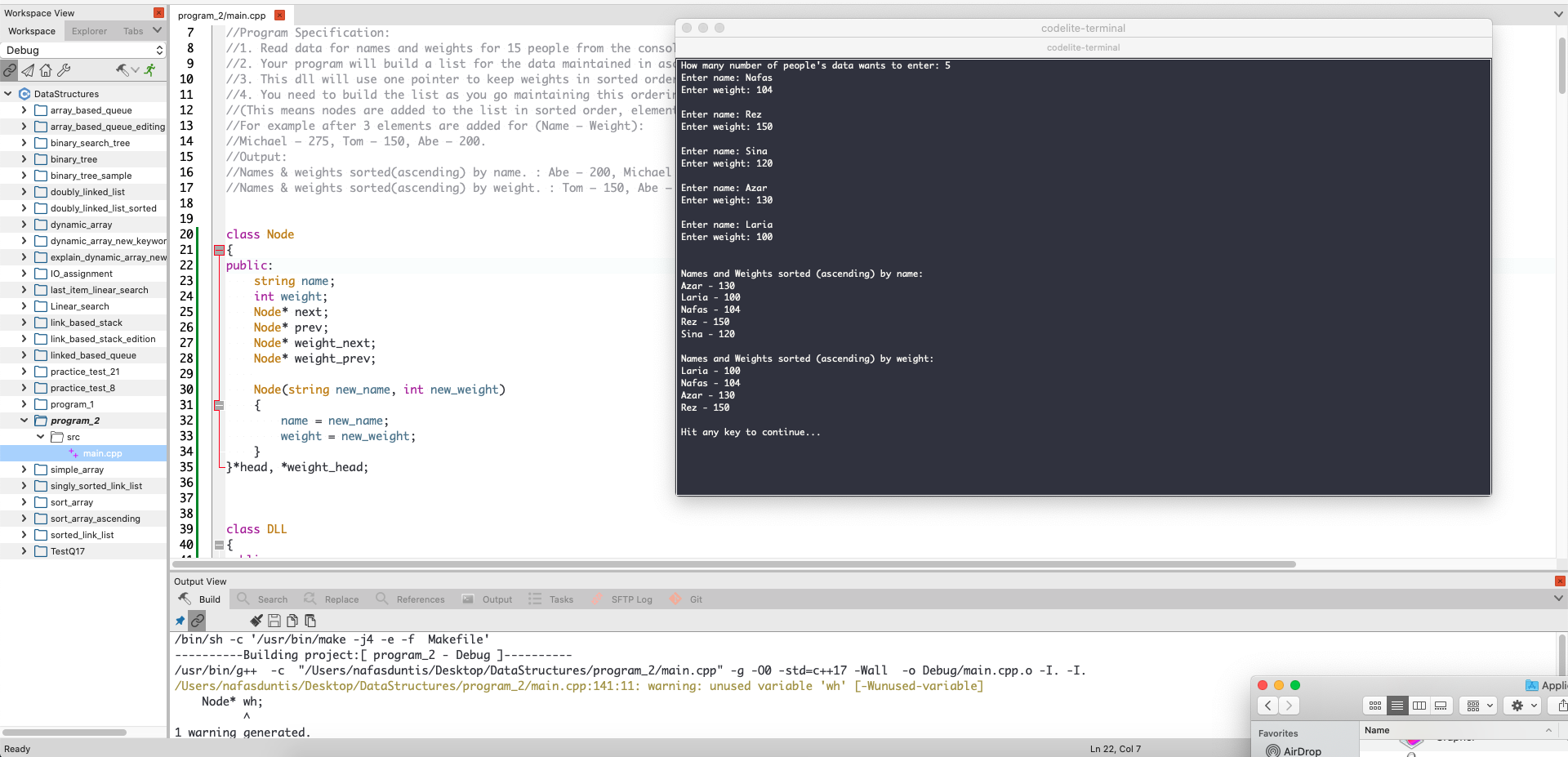Open the Build output tab

tap(200, 599)
